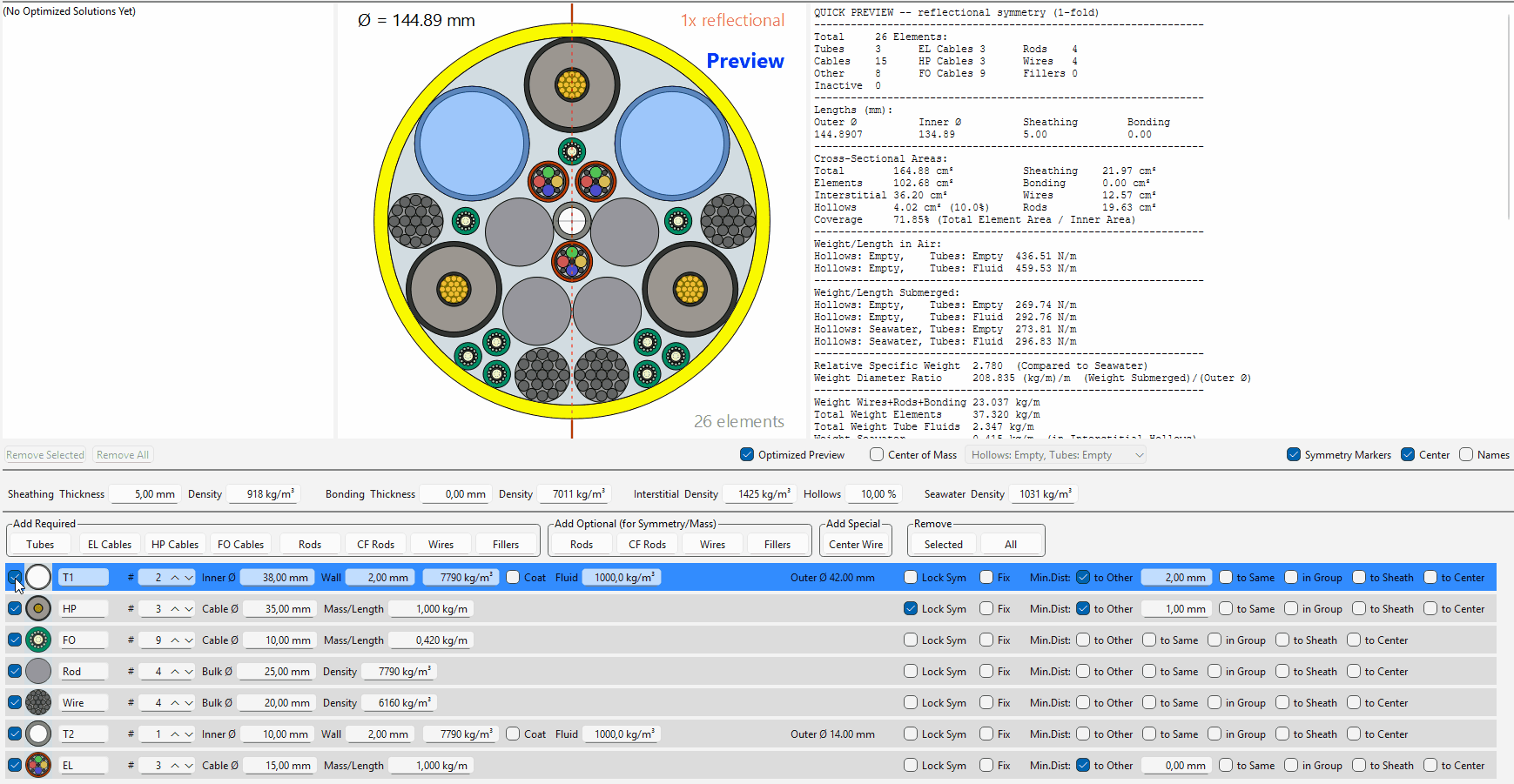
Task: Add required FO Cables
Action: click(x=240, y=544)
